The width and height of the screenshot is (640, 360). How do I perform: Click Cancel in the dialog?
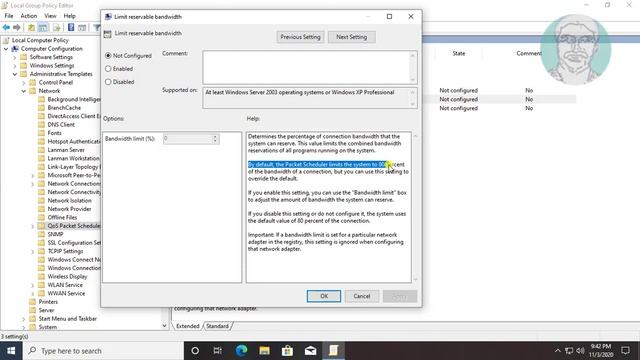coord(362,296)
